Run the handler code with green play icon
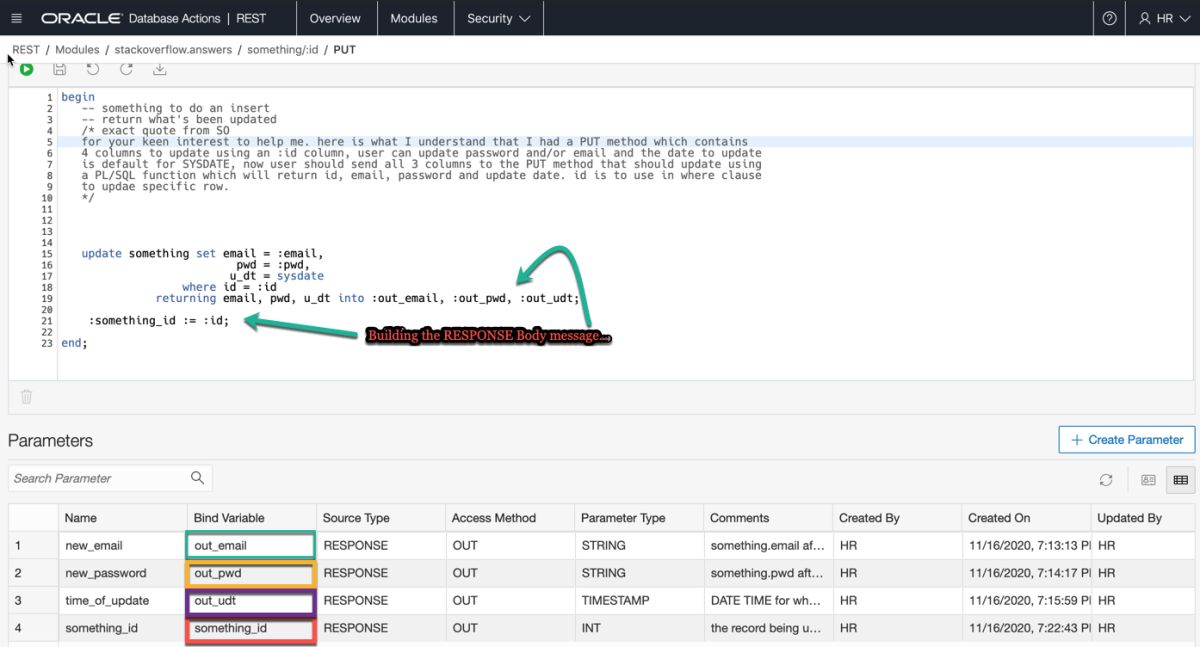 pos(26,69)
